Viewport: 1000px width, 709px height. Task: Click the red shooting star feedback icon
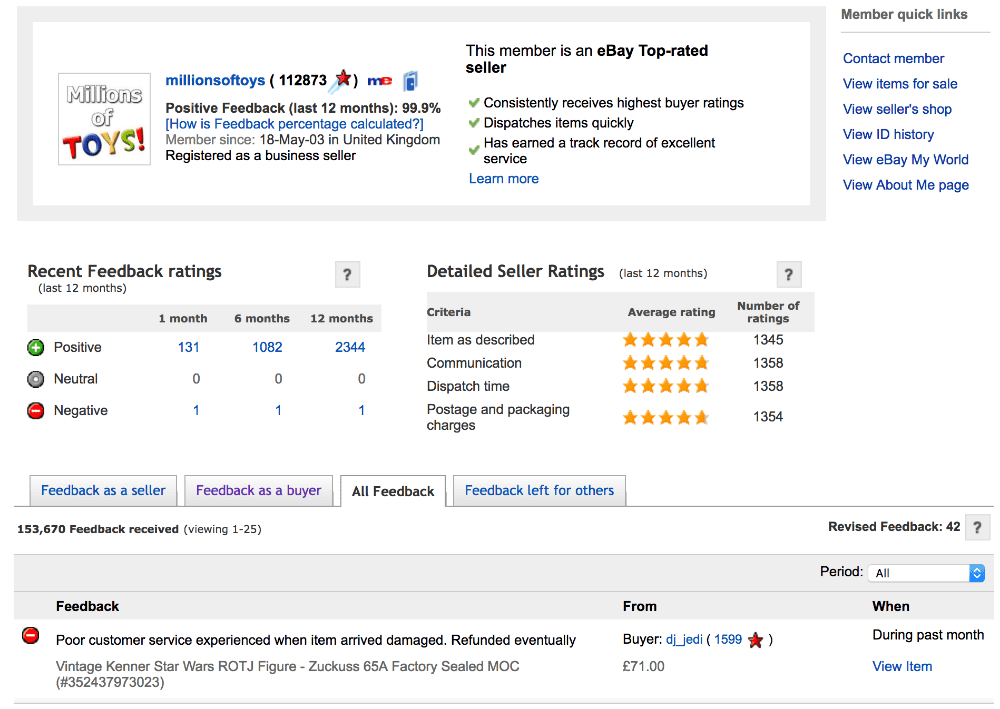(342, 80)
